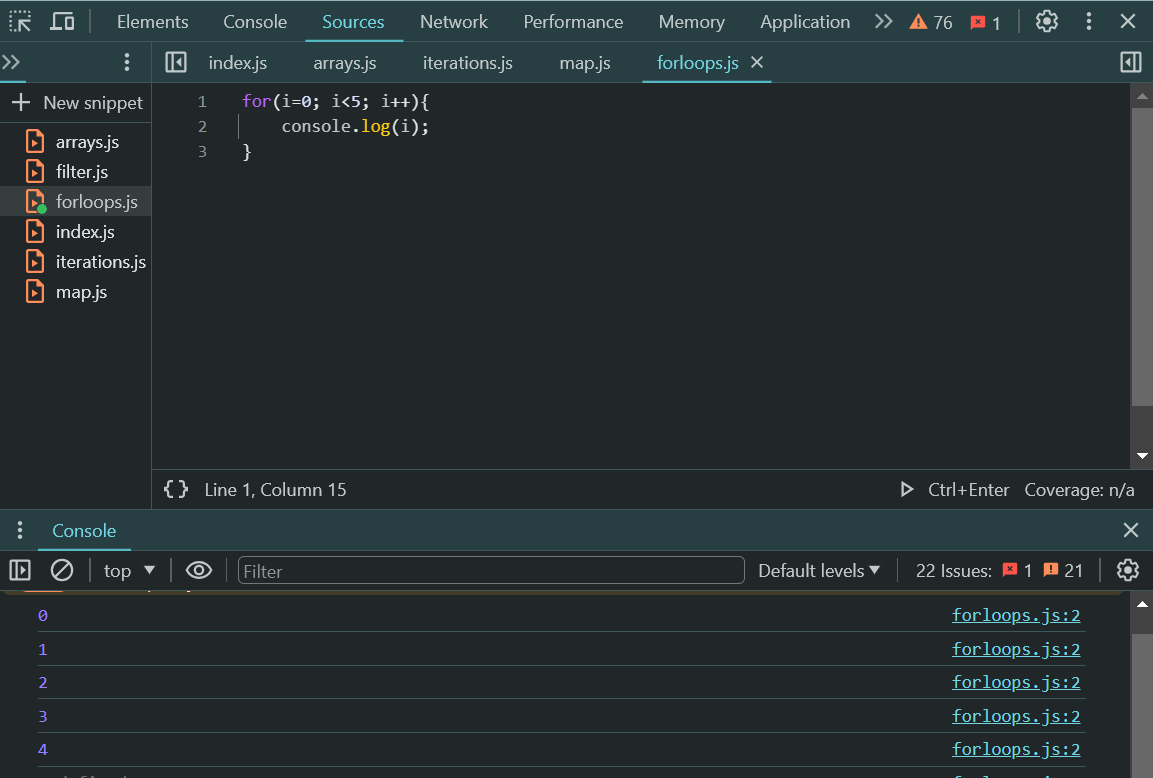Follow the forloops.js:2 console link
The image size is (1153, 778).
(x=1016, y=615)
